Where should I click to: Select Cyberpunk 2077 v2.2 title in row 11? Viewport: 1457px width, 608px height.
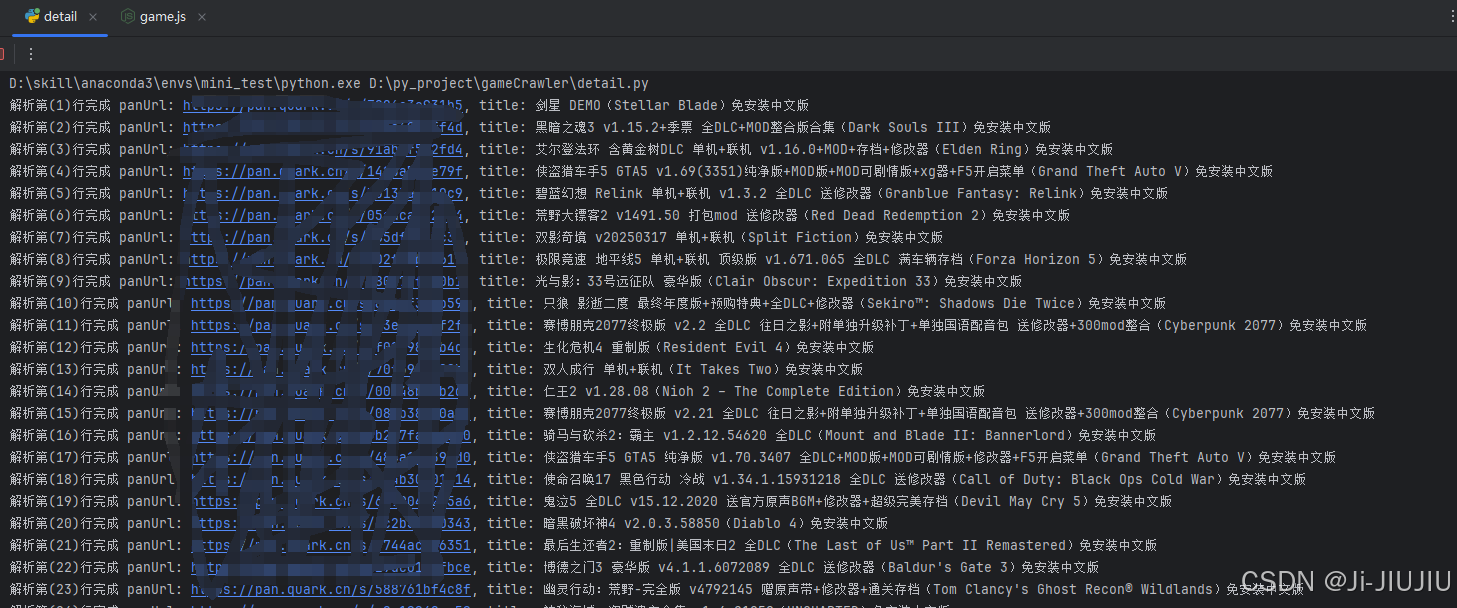[955, 325]
